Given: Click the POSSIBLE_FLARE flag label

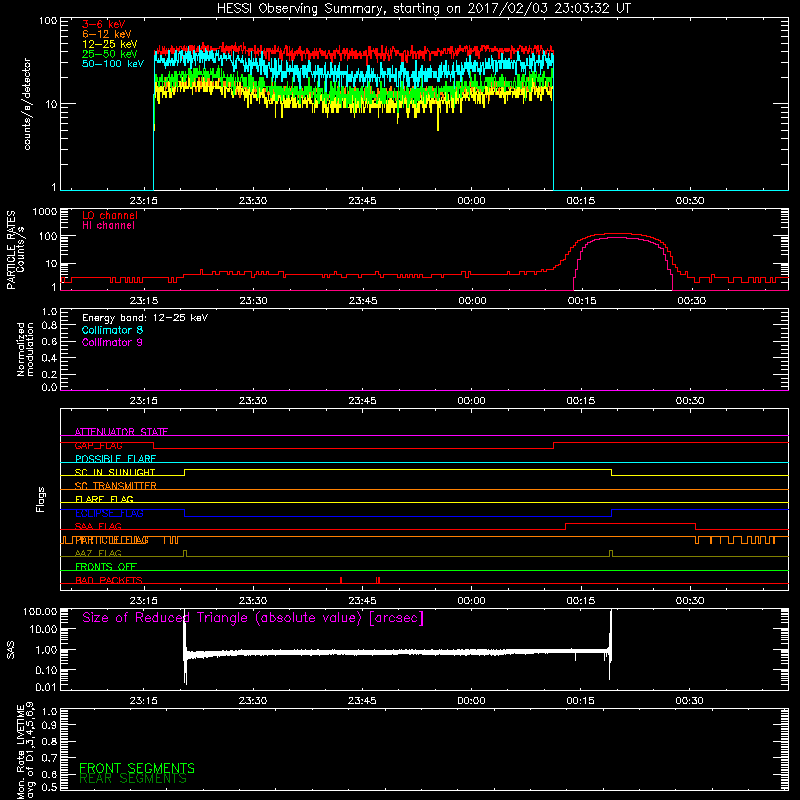Looking at the screenshot, I should pyautogui.click(x=115, y=459).
